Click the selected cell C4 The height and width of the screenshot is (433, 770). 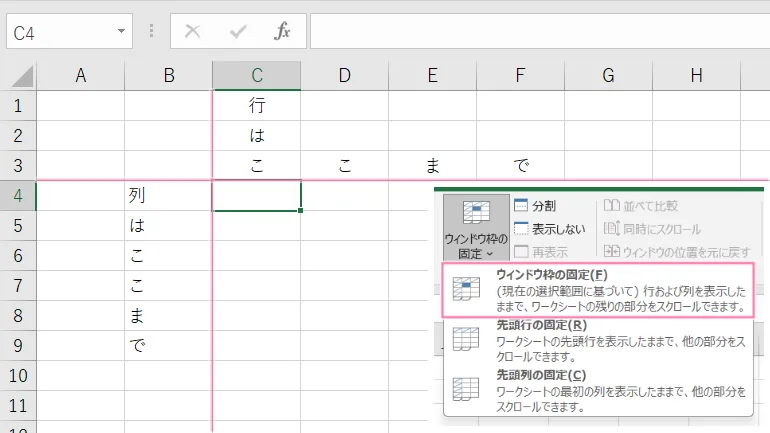(x=257, y=195)
